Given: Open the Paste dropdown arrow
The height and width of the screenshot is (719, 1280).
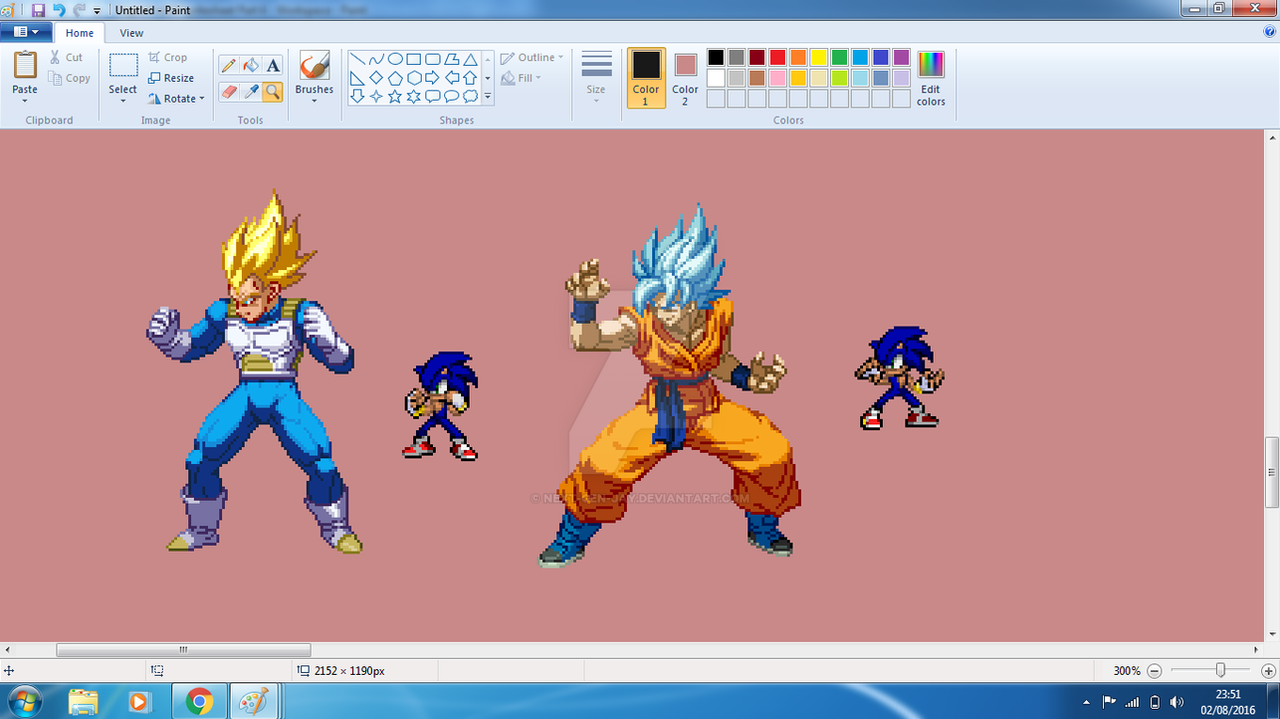Looking at the screenshot, I should 25,102.
